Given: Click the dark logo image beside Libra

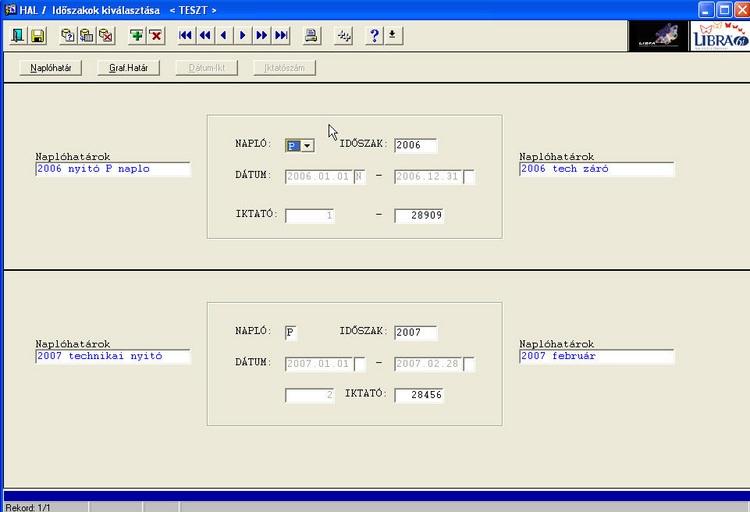Looking at the screenshot, I should click(658, 36).
